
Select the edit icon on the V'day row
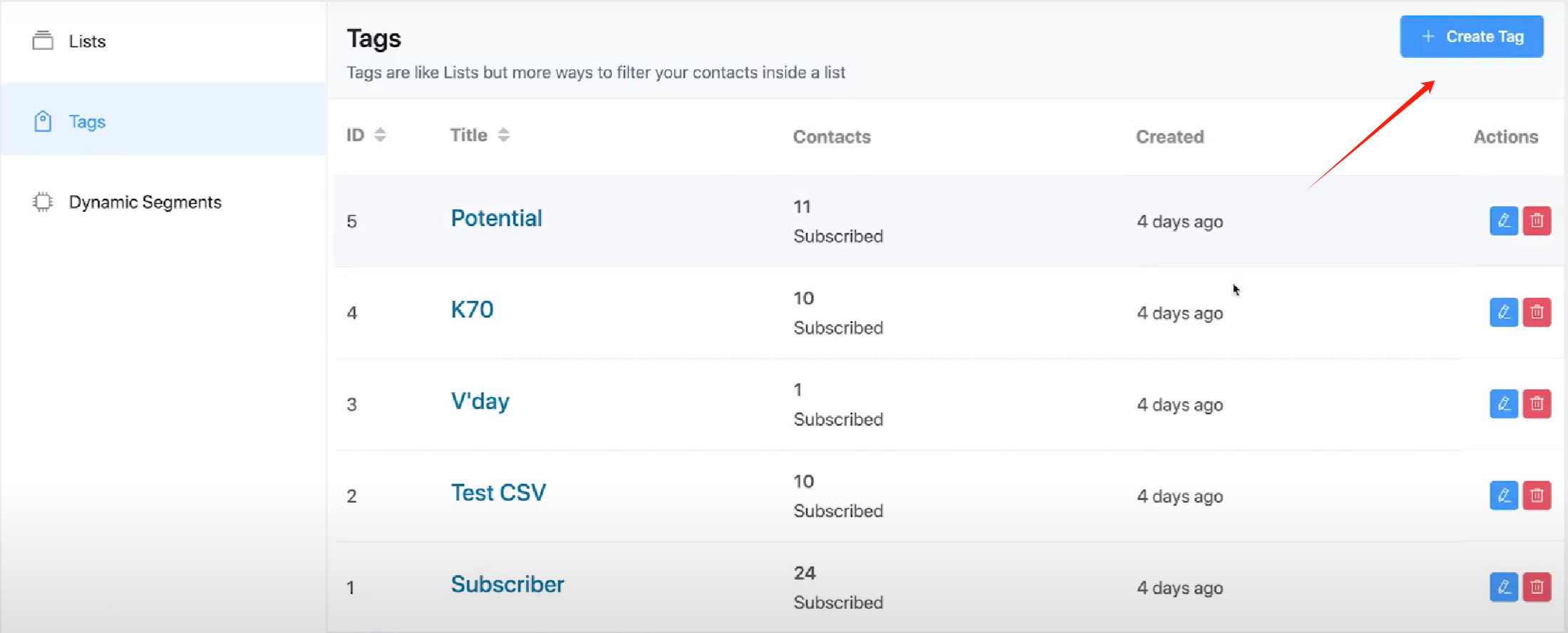pos(1504,403)
